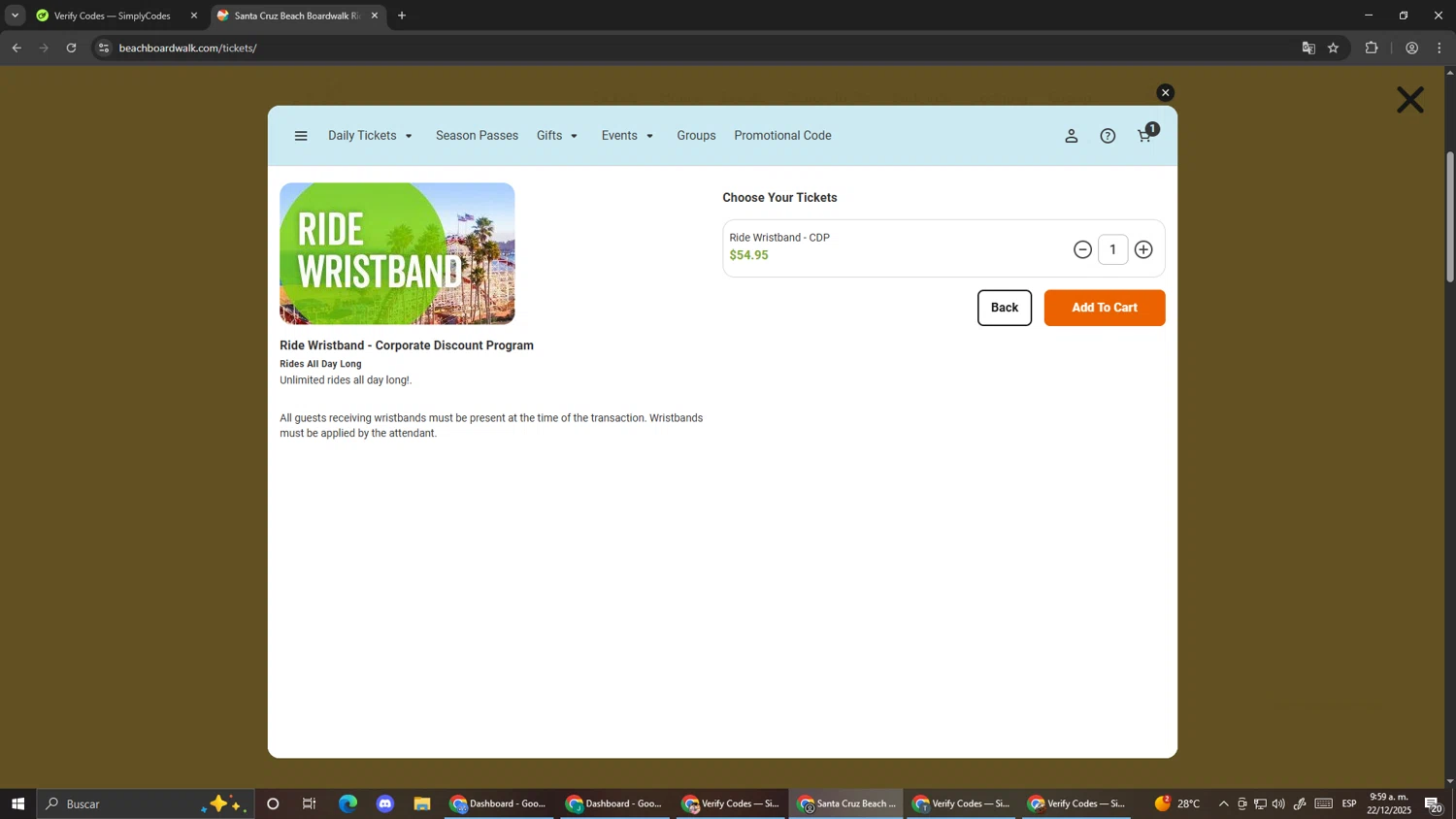Click the Buscar taskbar search box
Screen dimensions: 1456x819
[x=146, y=803]
